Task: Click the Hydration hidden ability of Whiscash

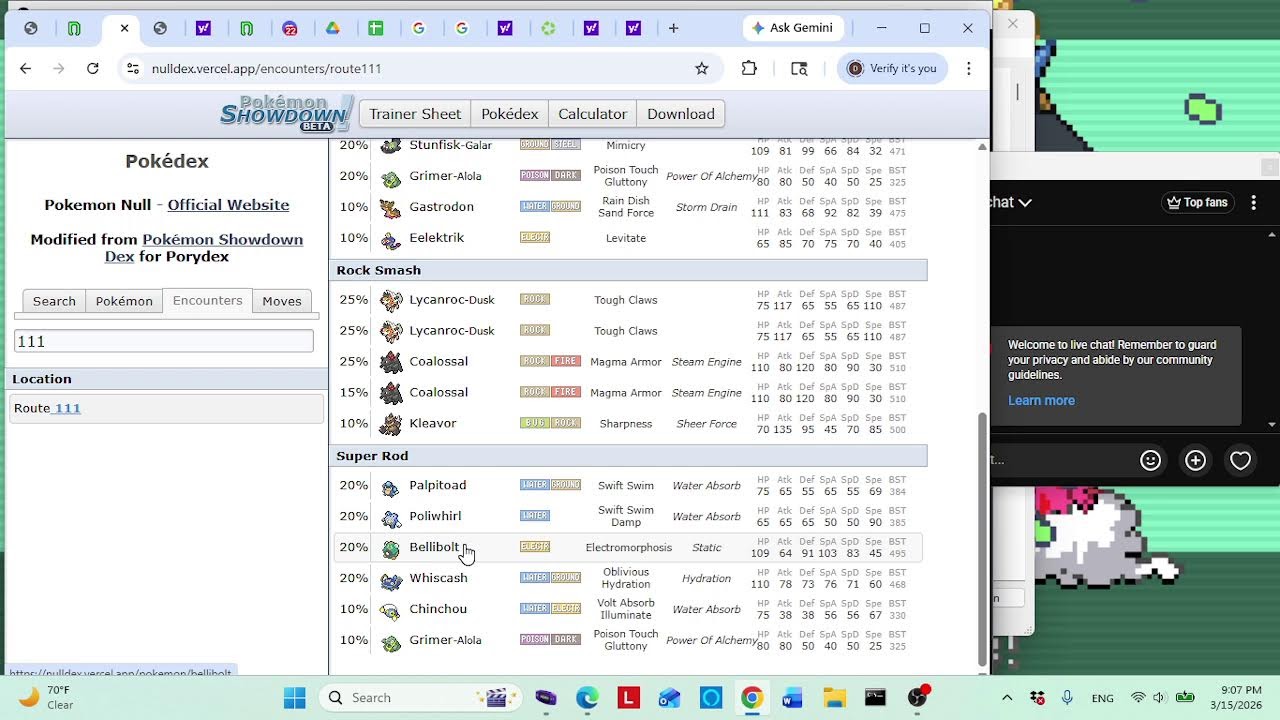Action: (x=706, y=579)
